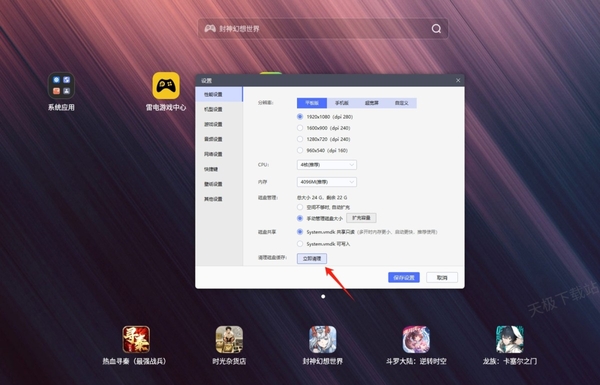This screenshot has height=385, width=600.
Task: Open the CPU cores dropdown
Action: coord(327,165)
